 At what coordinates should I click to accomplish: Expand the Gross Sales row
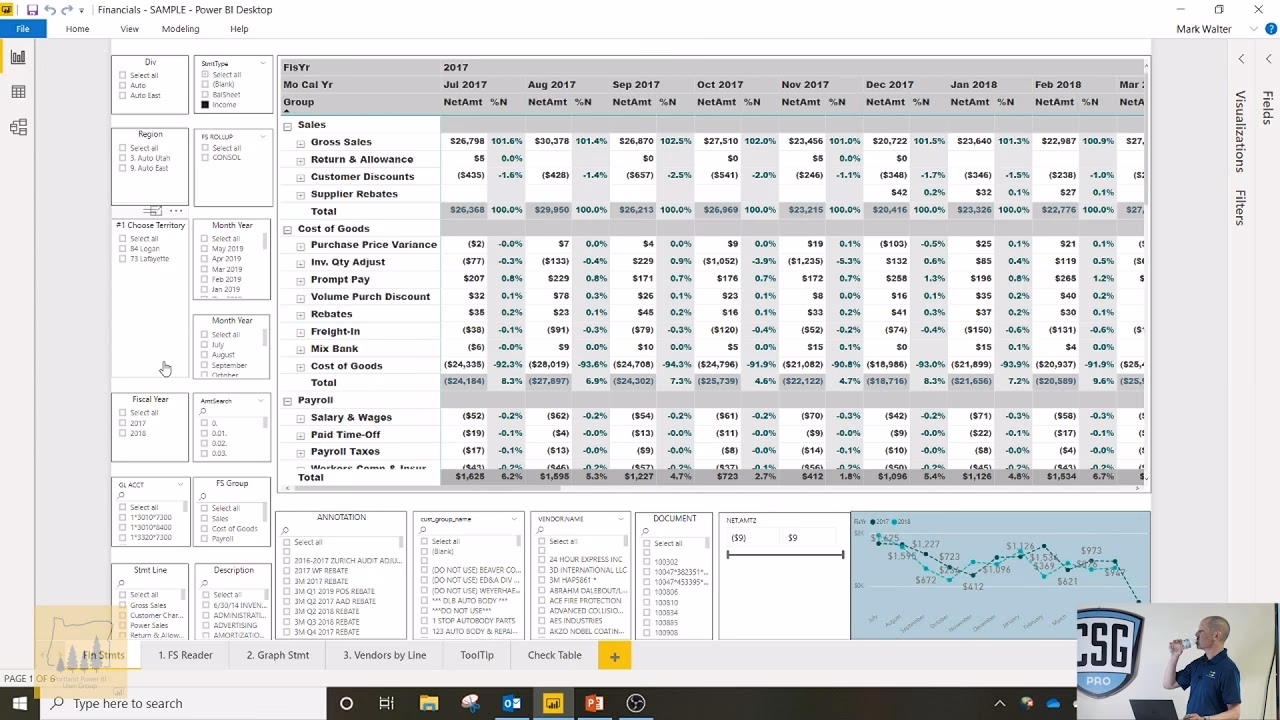[300, 142]
